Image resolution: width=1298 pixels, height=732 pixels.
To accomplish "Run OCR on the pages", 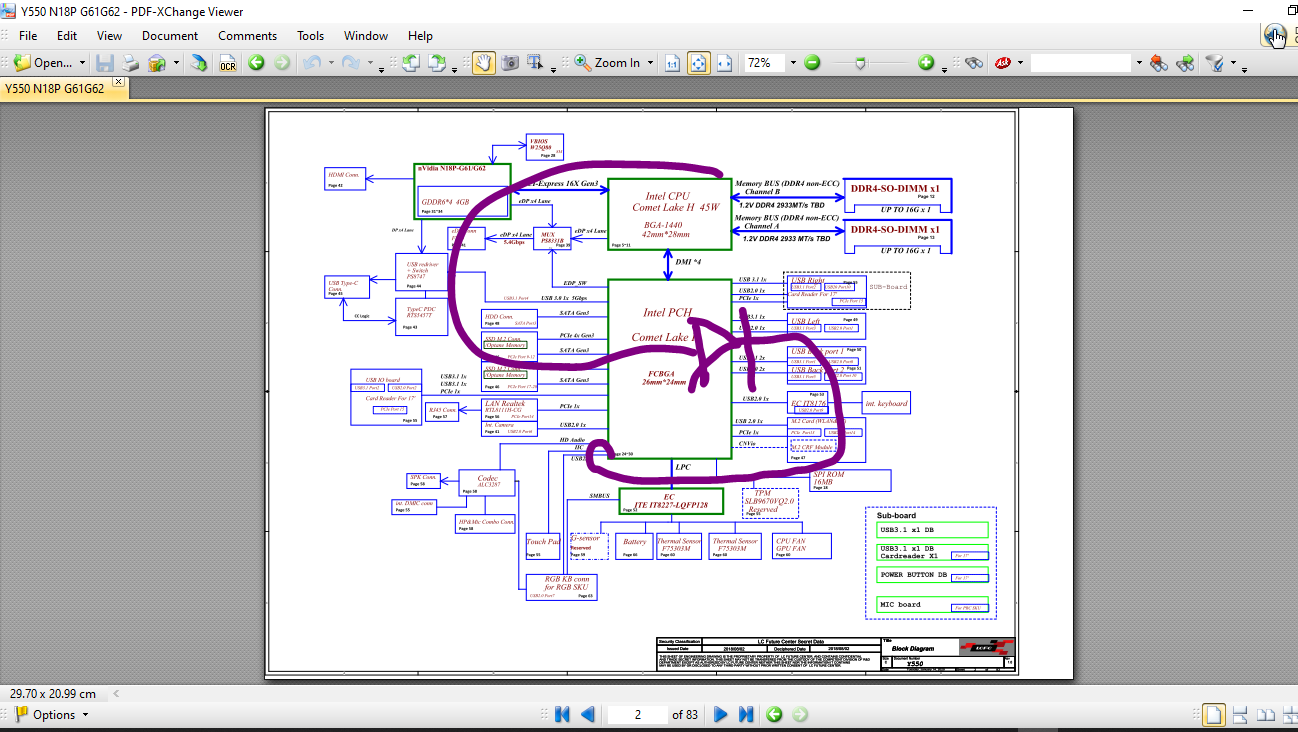I will point(228,63).
